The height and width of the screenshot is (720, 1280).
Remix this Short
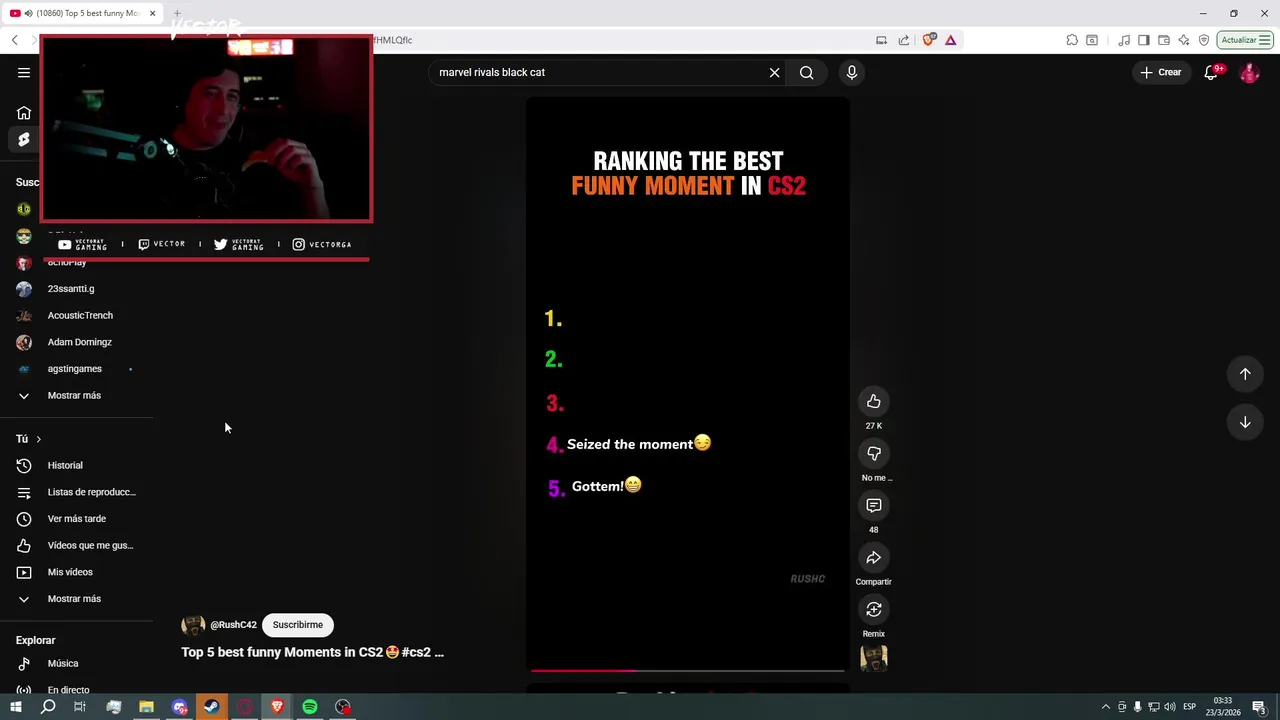[874, 609]
